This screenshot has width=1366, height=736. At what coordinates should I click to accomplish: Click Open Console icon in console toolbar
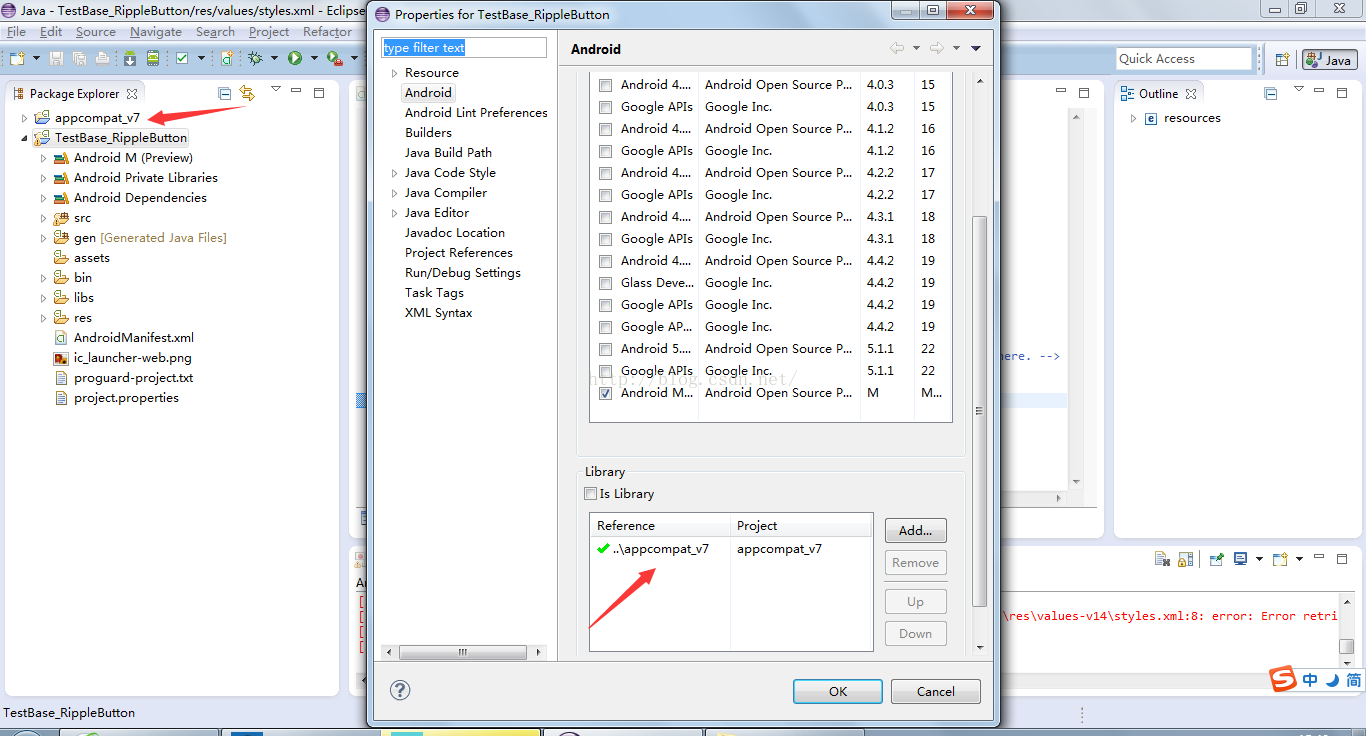pyautogui.click(x=1280, y=559)
